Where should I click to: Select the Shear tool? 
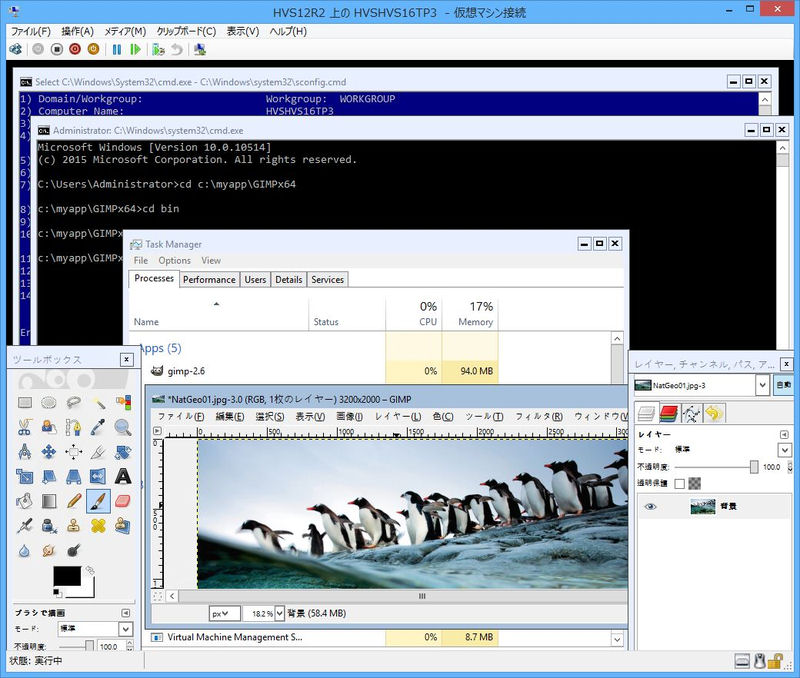pos(49,476)
